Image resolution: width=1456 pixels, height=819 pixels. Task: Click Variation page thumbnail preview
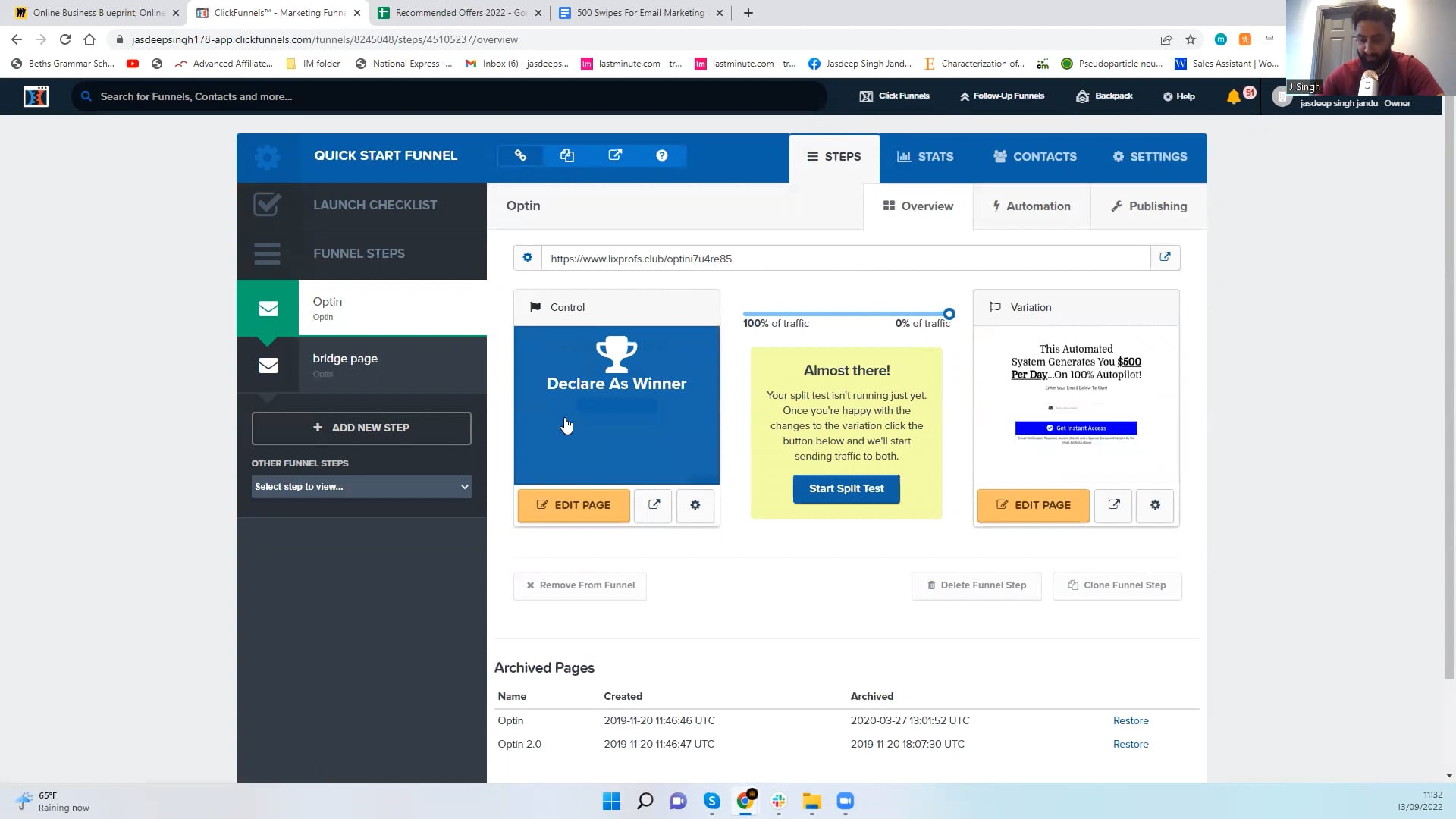click(x=1076, y=406)
